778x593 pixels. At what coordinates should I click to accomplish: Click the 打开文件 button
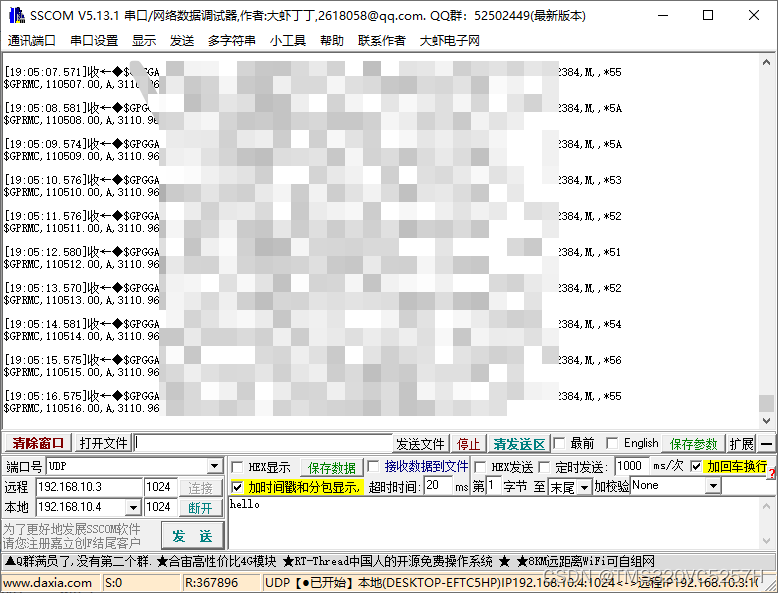tap(103, 443)
